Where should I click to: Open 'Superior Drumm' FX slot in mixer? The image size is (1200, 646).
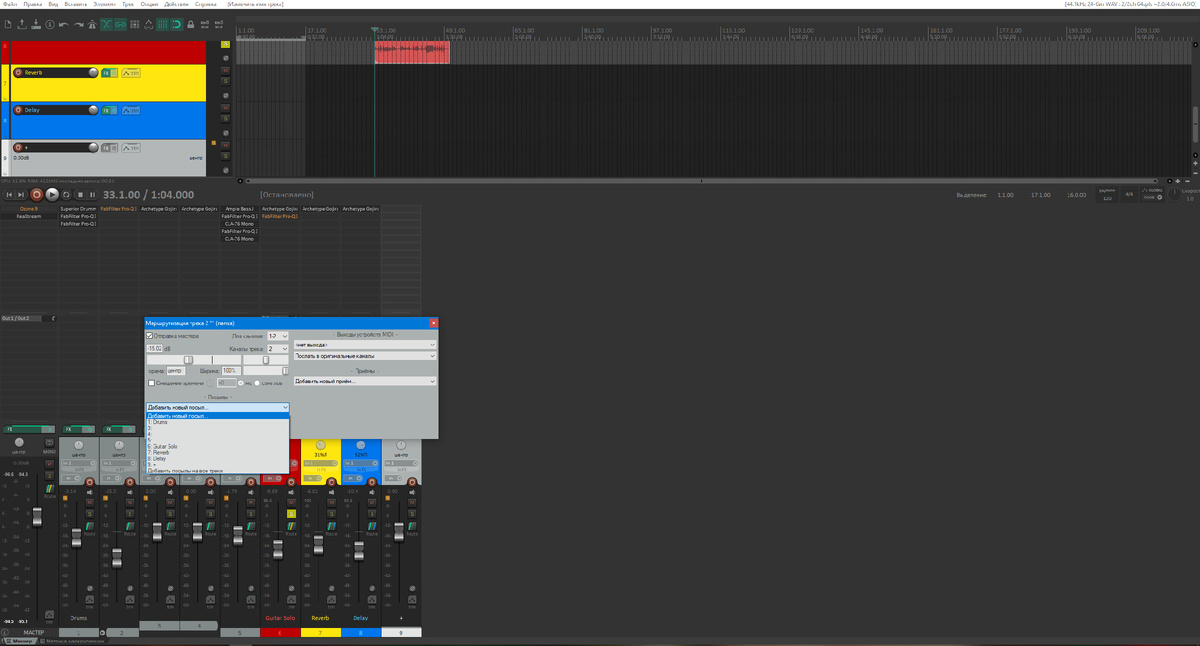click(78, 208)
